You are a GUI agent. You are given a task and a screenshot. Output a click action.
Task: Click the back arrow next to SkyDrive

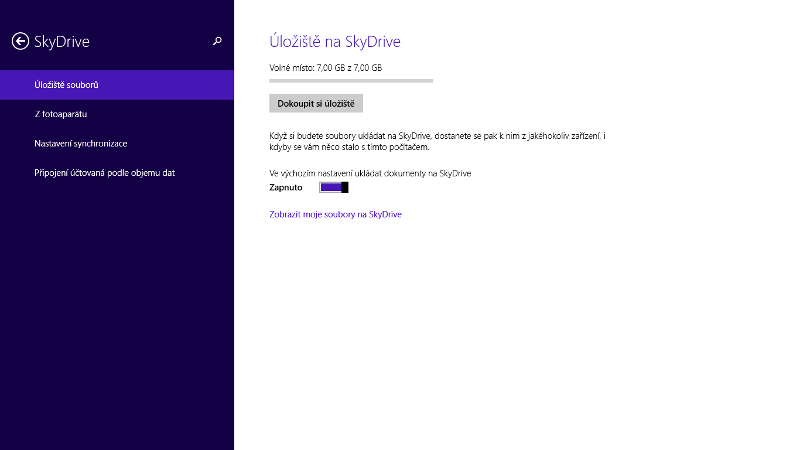[19, 42]
